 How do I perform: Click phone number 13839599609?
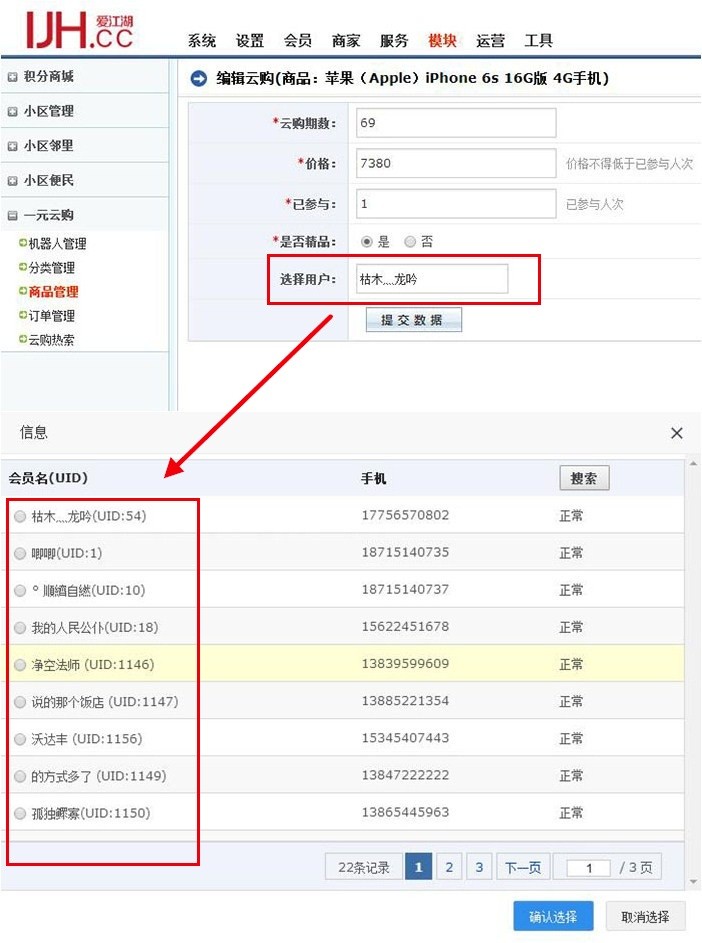405,664
